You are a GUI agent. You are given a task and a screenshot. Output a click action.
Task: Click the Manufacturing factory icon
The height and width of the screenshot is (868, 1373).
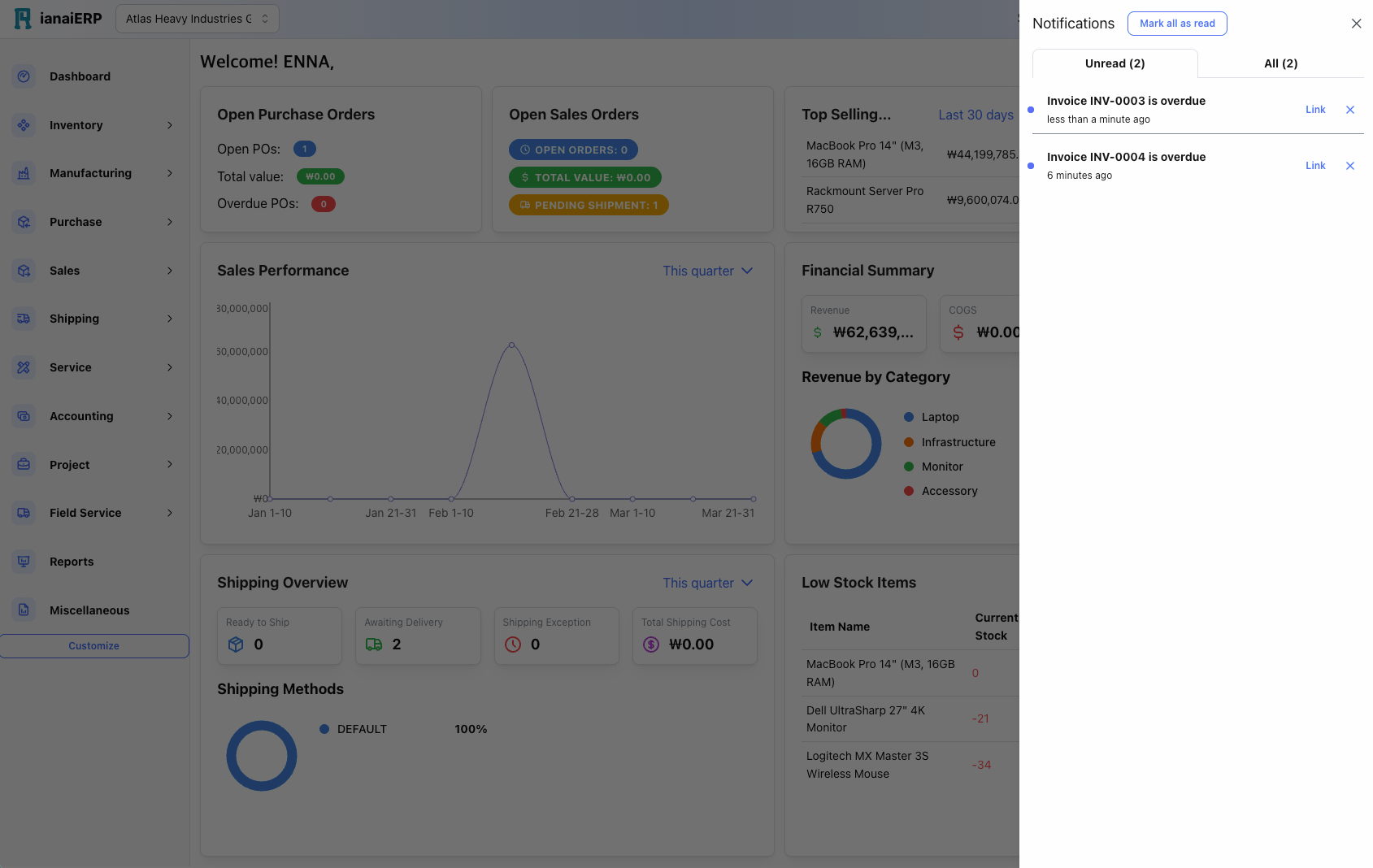coord(24,173)
